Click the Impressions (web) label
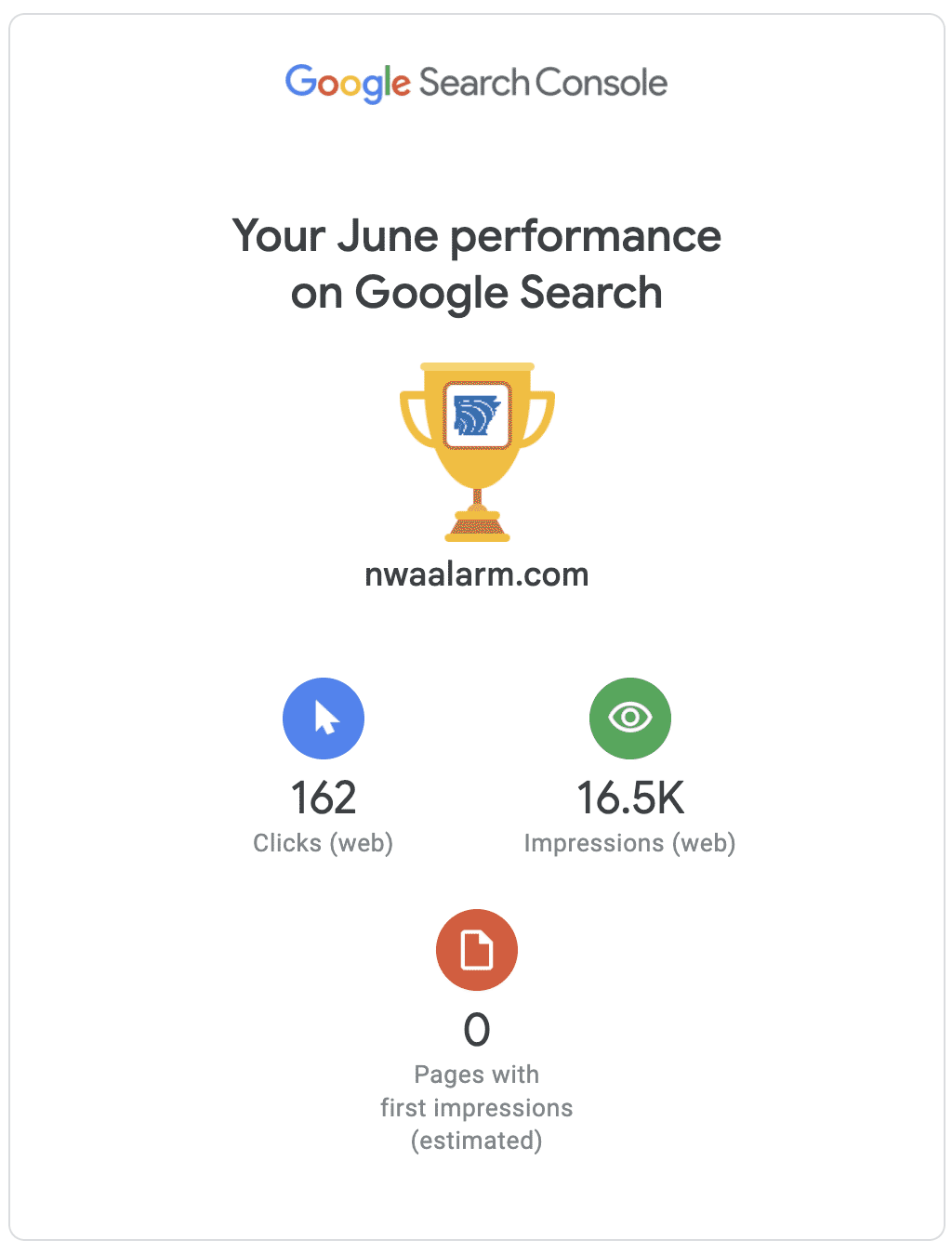 coord(630,843)
